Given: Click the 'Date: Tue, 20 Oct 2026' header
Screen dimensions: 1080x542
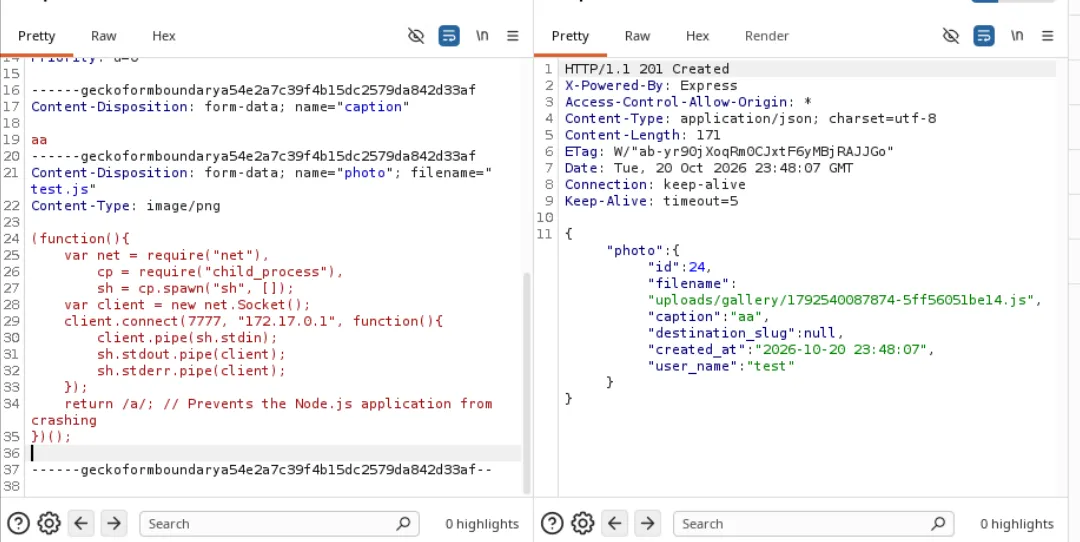Looking at the screenshot, I should tap(709, 168).
